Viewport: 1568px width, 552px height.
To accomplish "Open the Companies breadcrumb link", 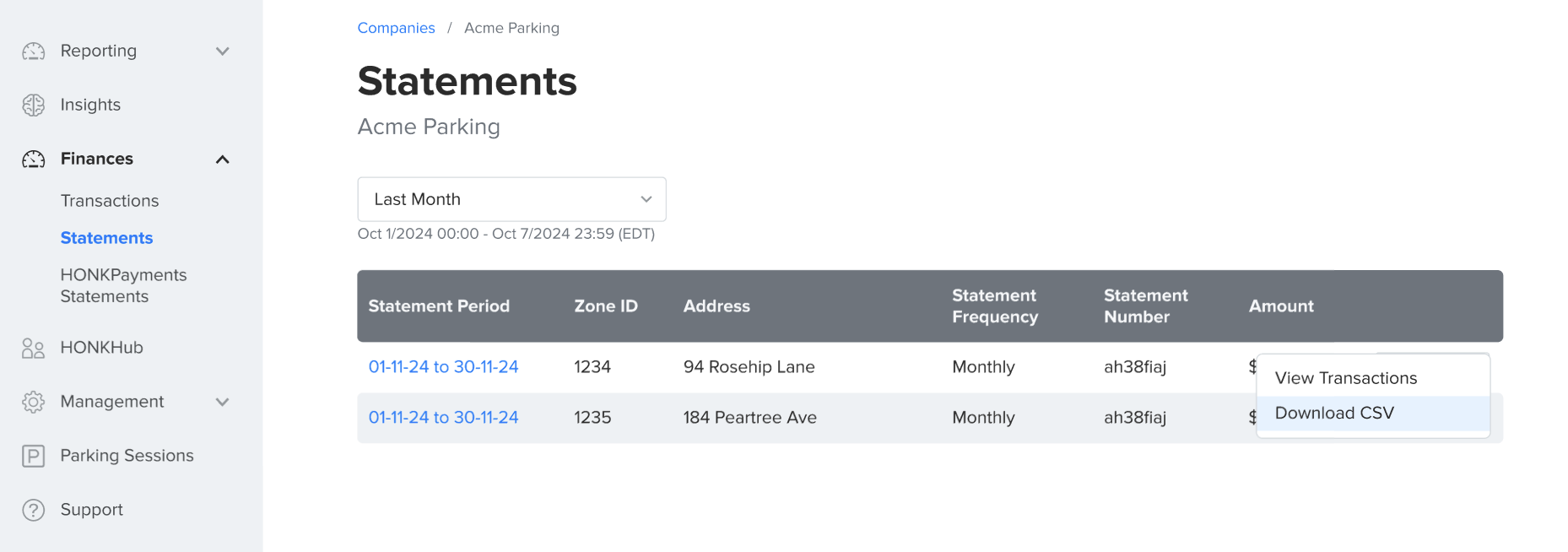I will point(396,27).
